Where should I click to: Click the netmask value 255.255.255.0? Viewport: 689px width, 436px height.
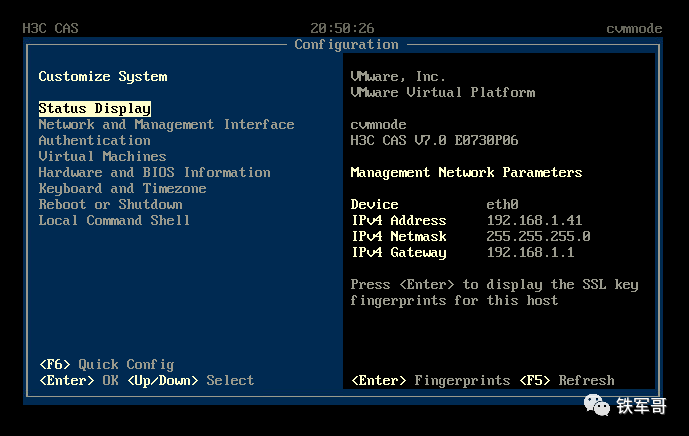[538, 236]
